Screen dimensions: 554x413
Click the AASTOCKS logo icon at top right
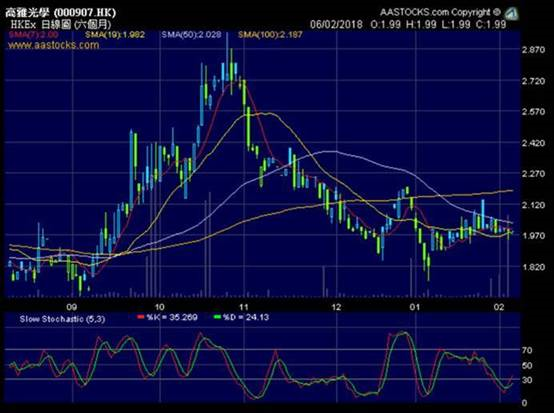pos(511,13)
